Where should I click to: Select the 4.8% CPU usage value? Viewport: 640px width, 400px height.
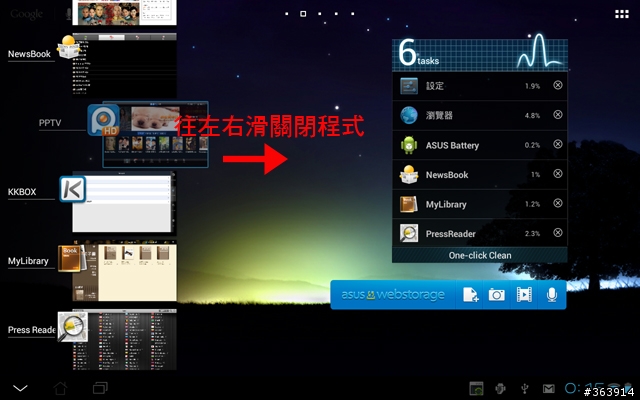click(x=532, y=116)
